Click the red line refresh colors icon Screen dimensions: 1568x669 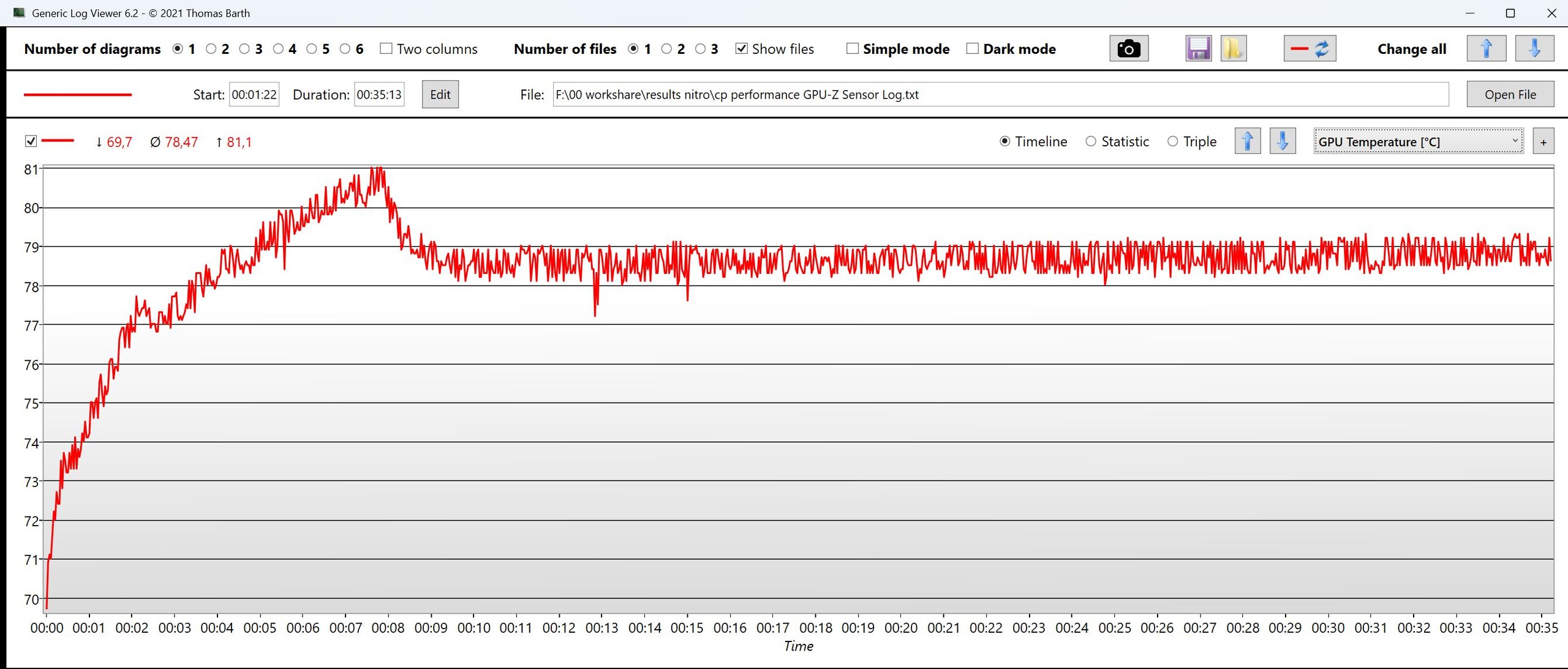[x=1310, y=49]
